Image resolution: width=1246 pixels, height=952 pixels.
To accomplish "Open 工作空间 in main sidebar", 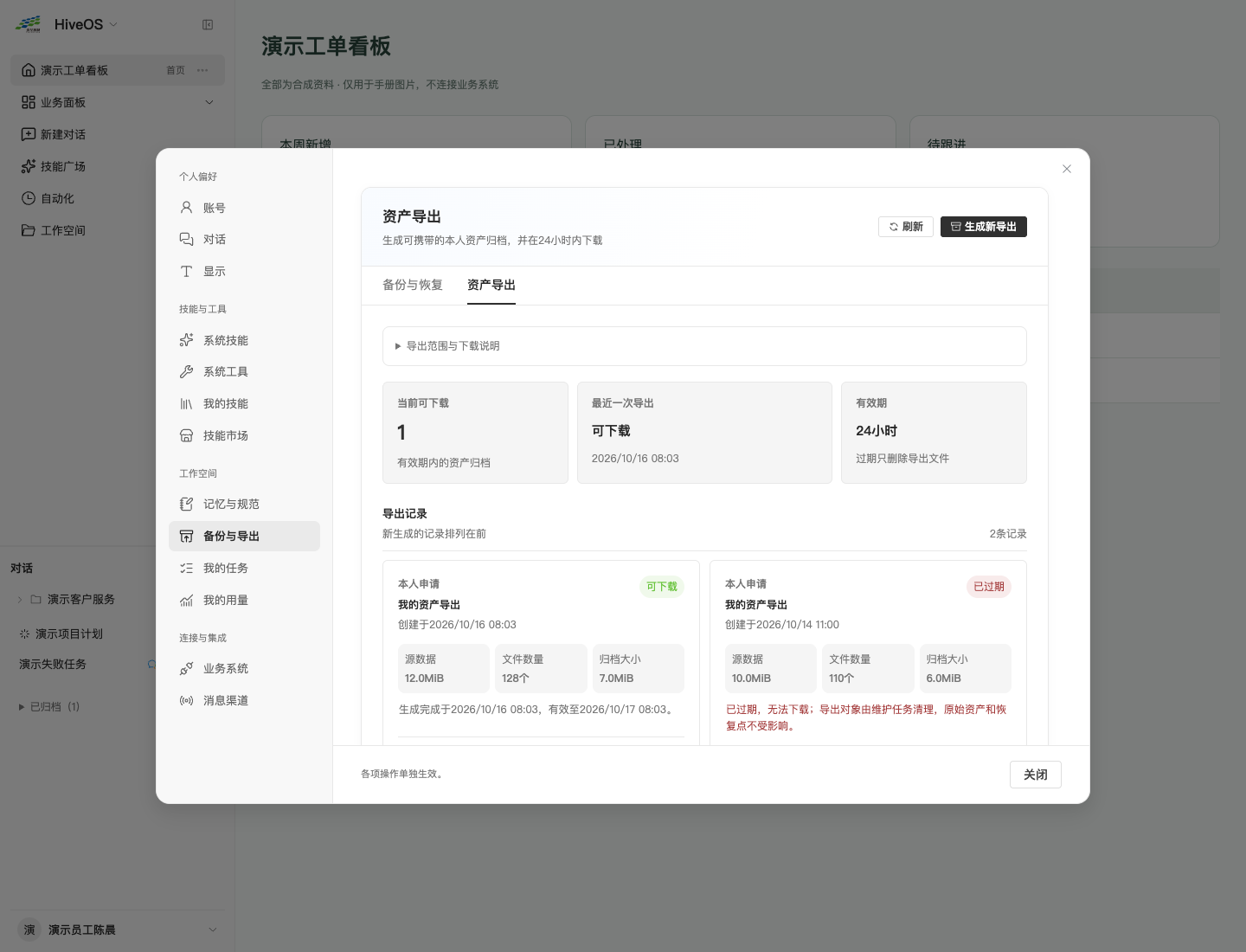I will [118, 230].
